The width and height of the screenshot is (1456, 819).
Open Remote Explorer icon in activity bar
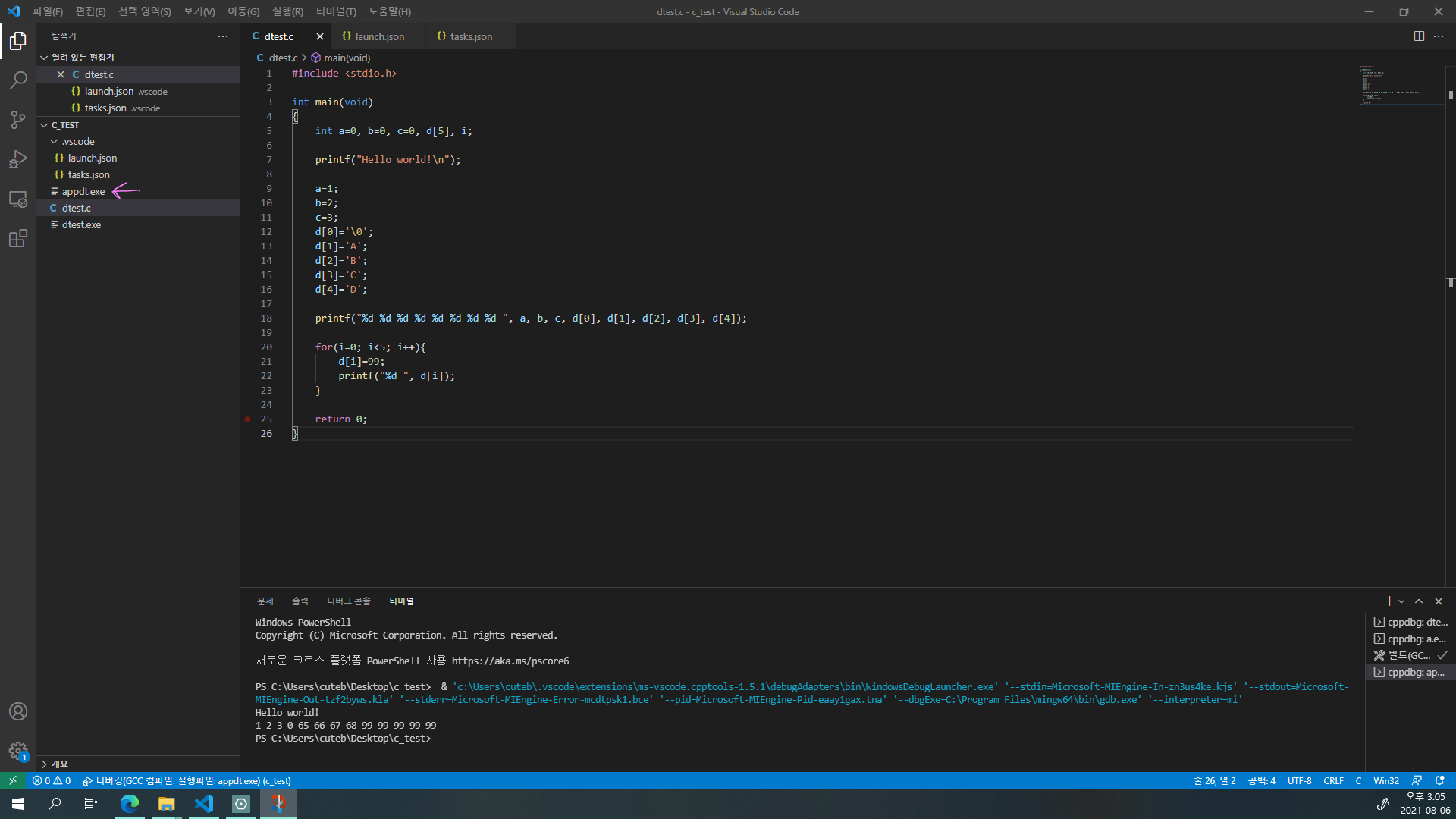pos(18,199)
